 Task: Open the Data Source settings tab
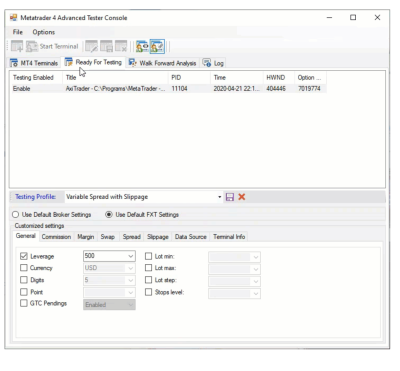(x=191, y=237)
